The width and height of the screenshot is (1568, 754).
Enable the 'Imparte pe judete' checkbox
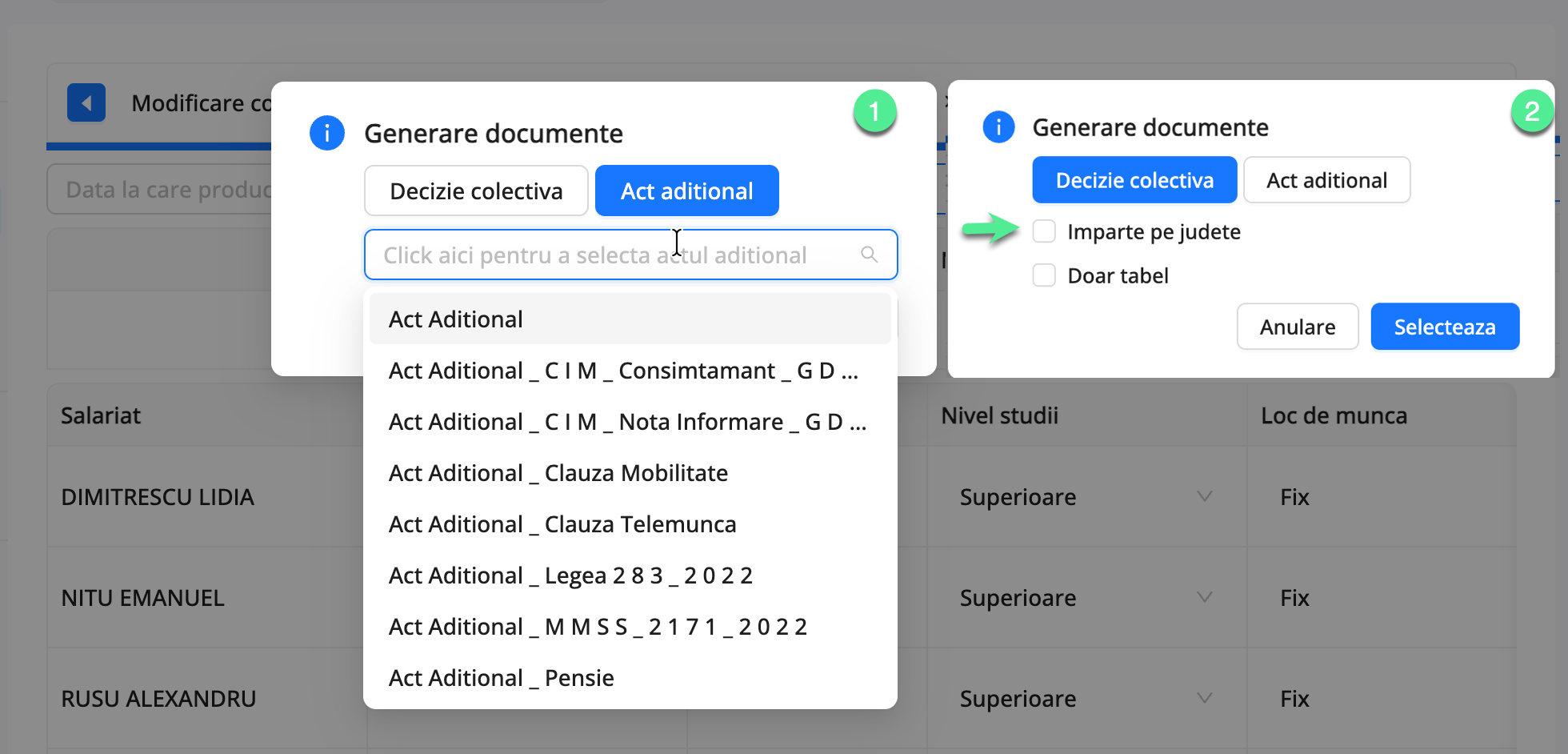coord(1044,231)
